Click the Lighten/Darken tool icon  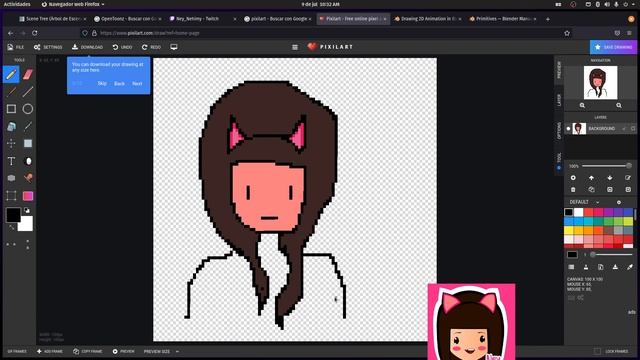point(28,161)
